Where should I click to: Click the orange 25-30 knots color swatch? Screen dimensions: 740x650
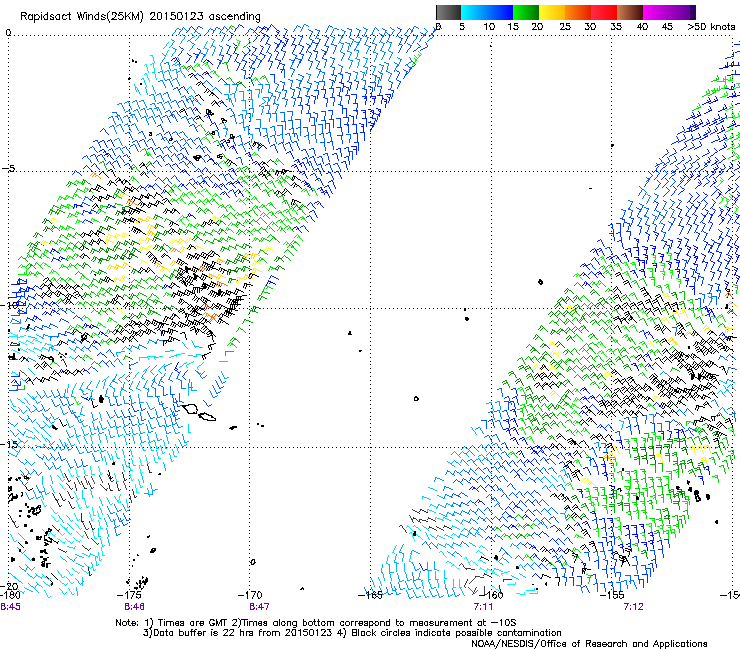coord(578,12)
